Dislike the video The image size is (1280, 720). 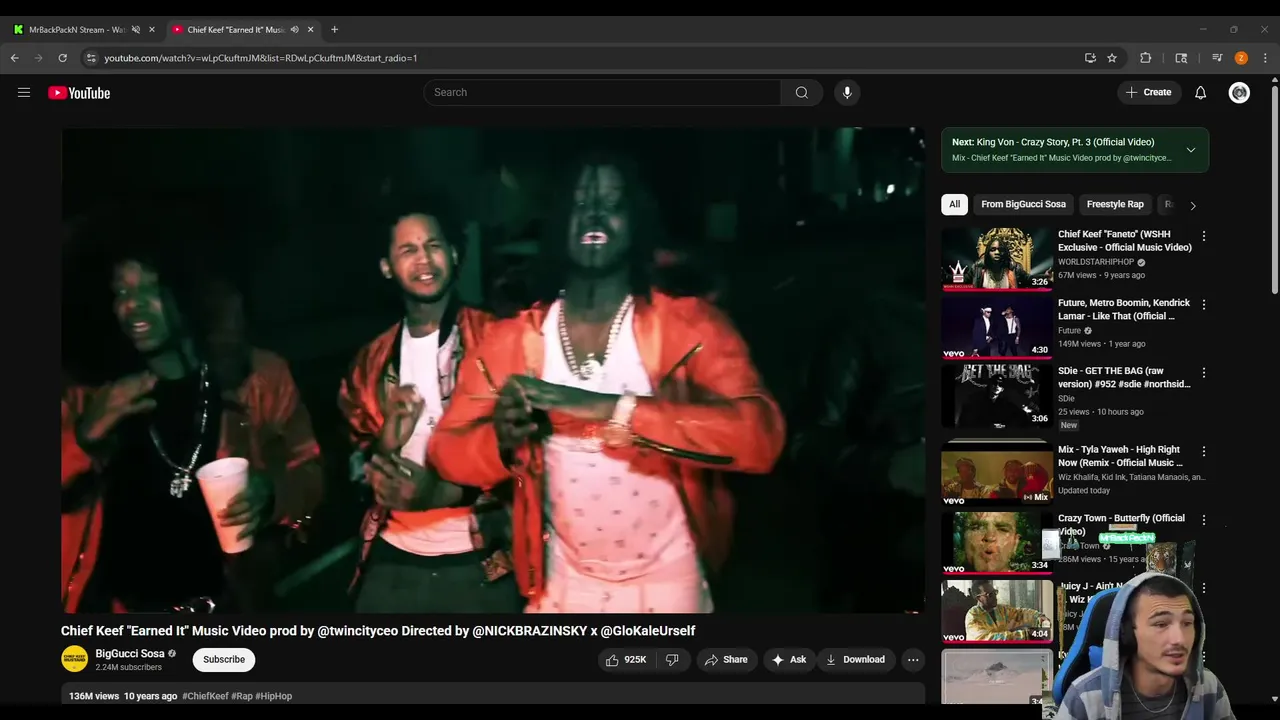coord(672,660)
